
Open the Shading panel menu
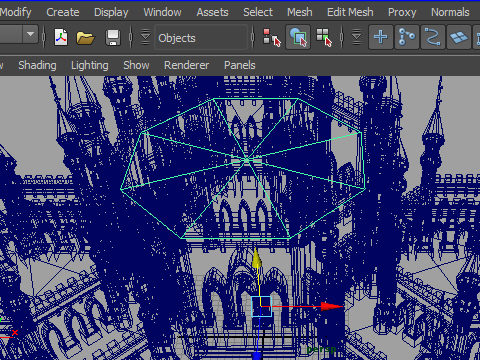click(37, 65)
